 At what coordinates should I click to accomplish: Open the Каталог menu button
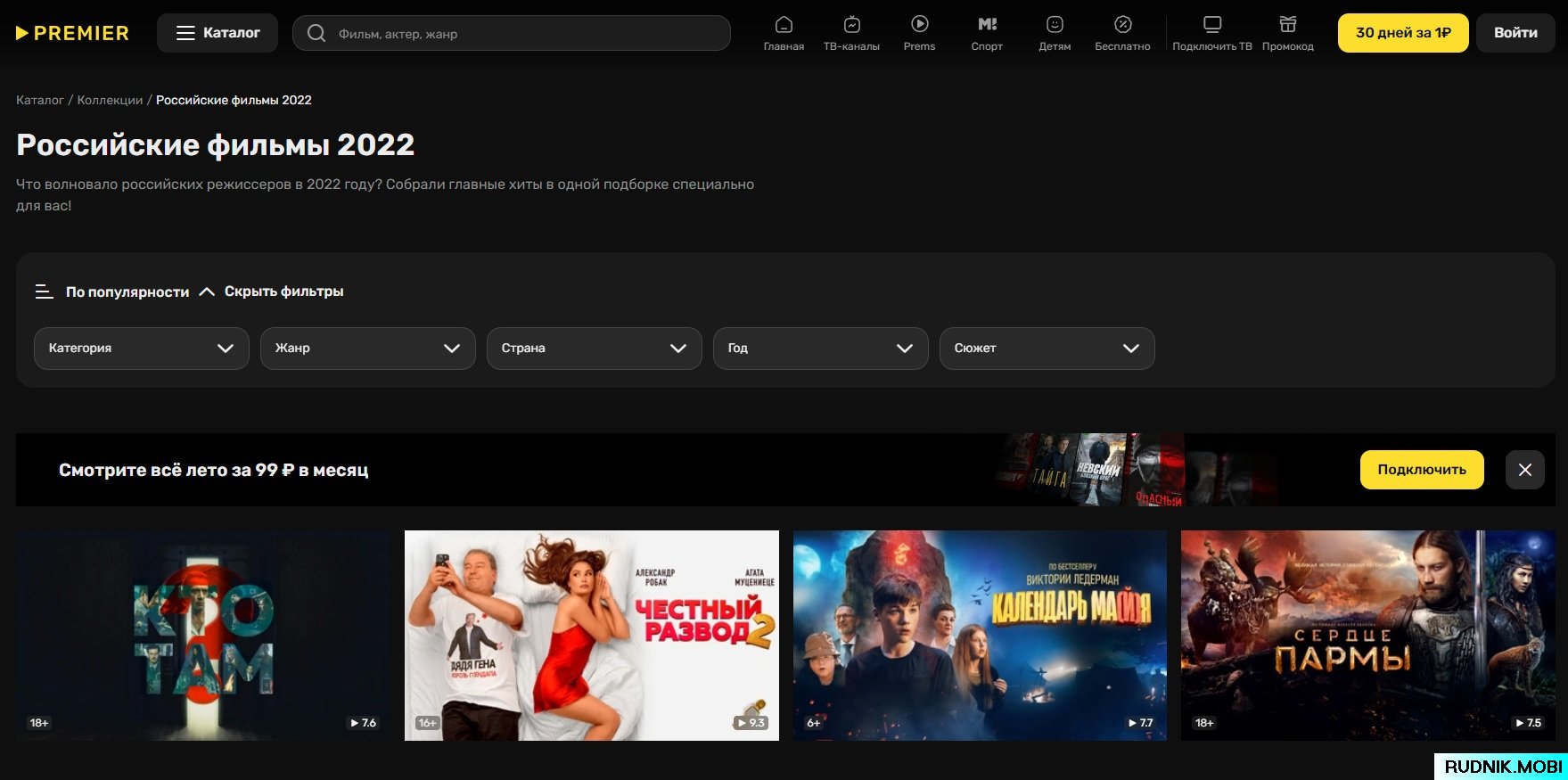coord(218,33)
